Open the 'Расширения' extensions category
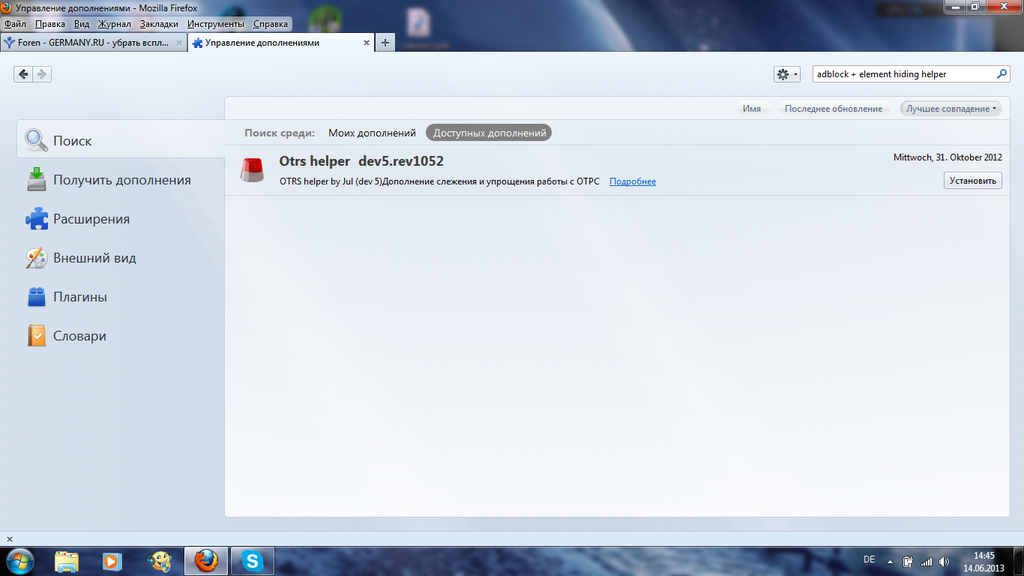The width and height of the screenshot is (1024, 576). (91, 219)
